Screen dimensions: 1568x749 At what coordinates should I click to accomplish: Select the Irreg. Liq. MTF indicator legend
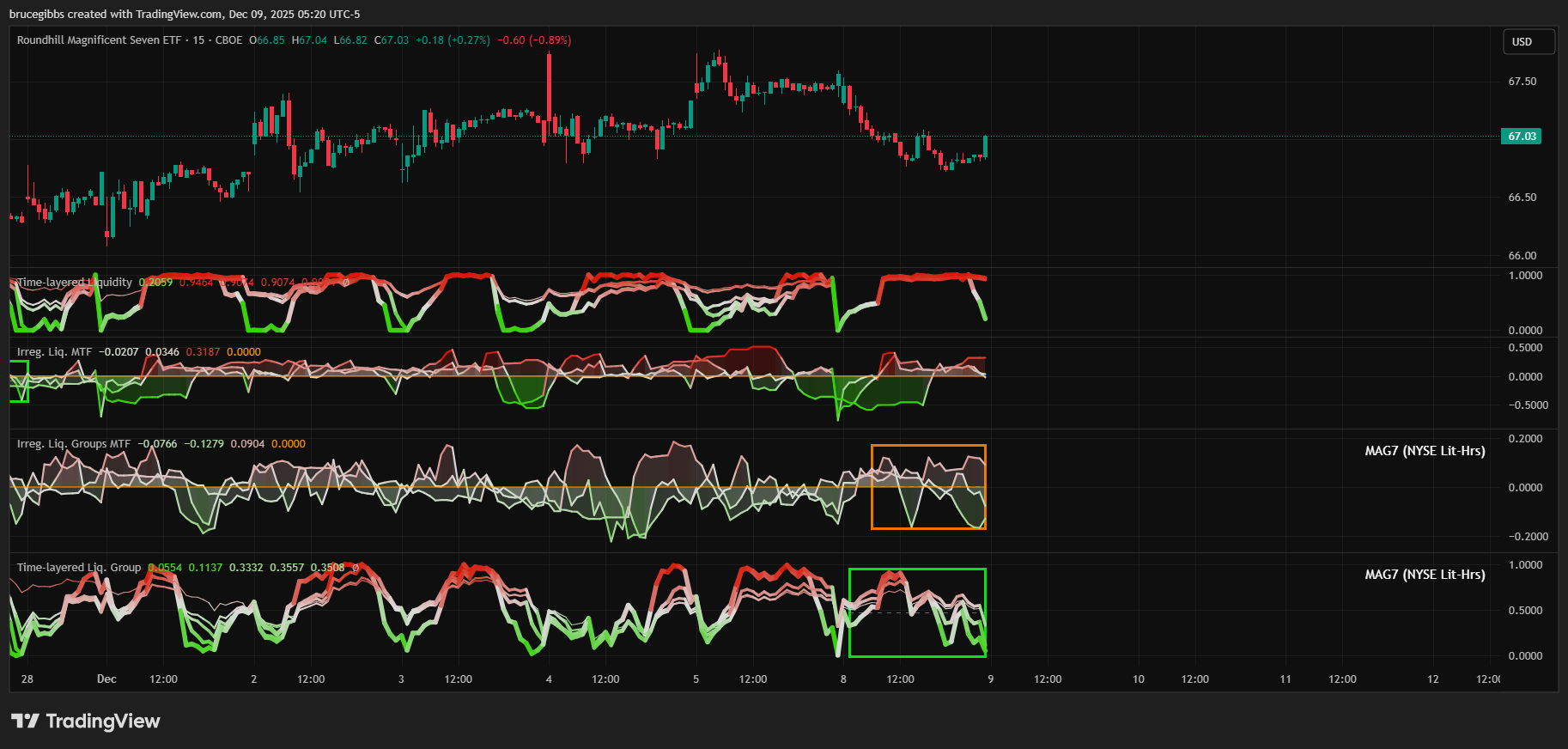pos(54,352)
